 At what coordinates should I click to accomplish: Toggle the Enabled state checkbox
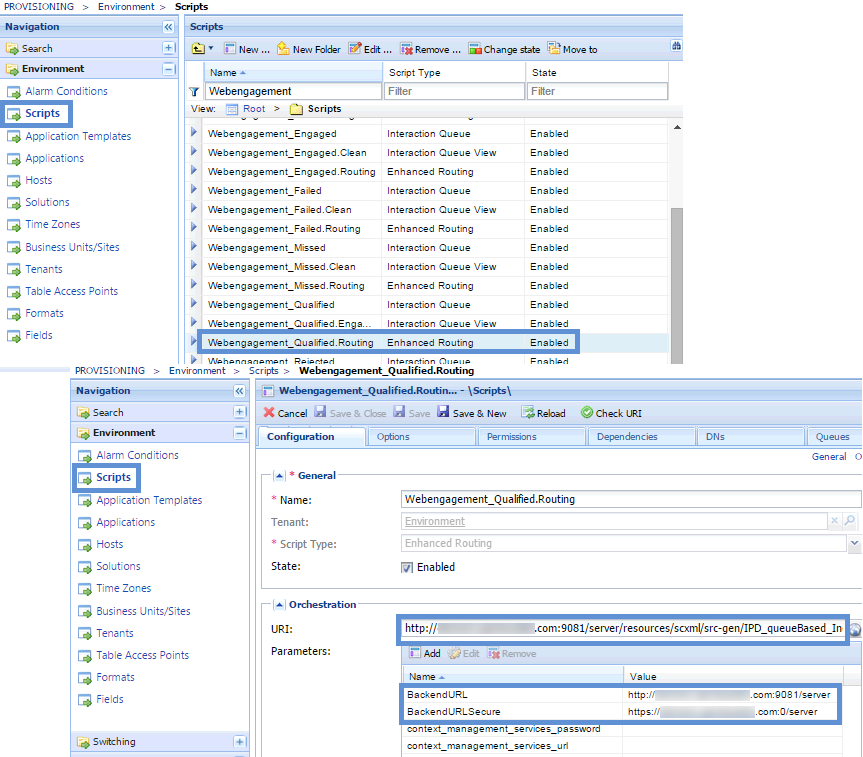click(407, 567)
